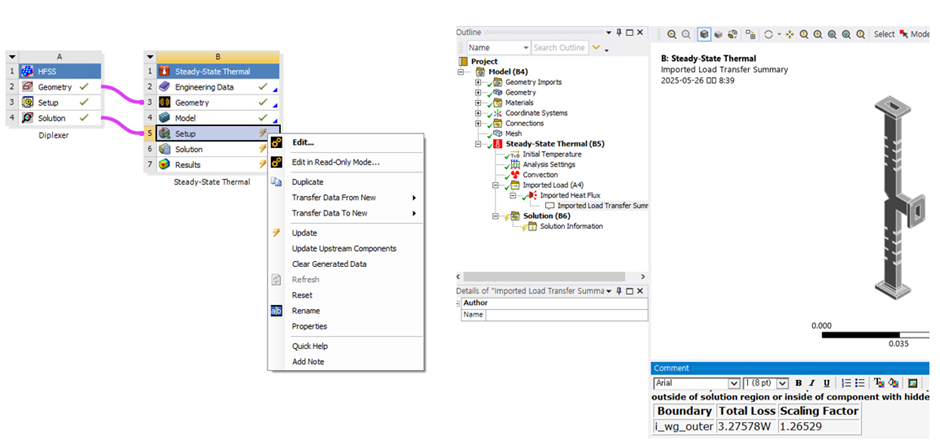Open the font size 1 (8 pt) dropdown
This screenshot has width=940, height=445.
782,383
